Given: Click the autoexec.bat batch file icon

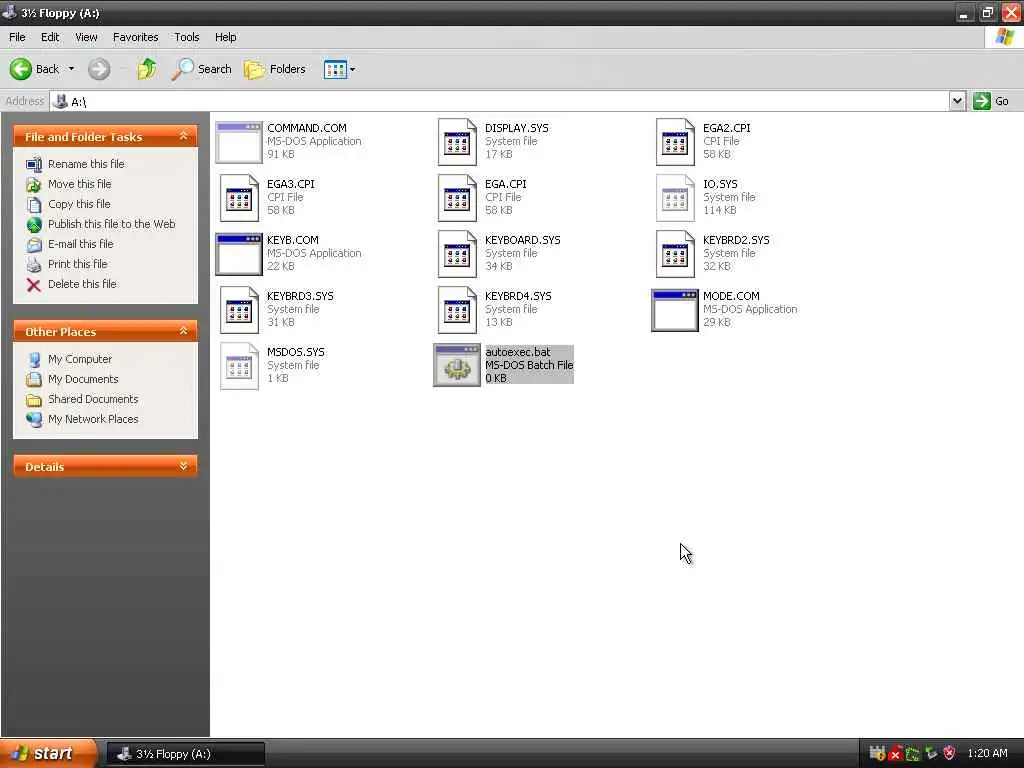Looking at the screenshot, I should click(456, 366).
